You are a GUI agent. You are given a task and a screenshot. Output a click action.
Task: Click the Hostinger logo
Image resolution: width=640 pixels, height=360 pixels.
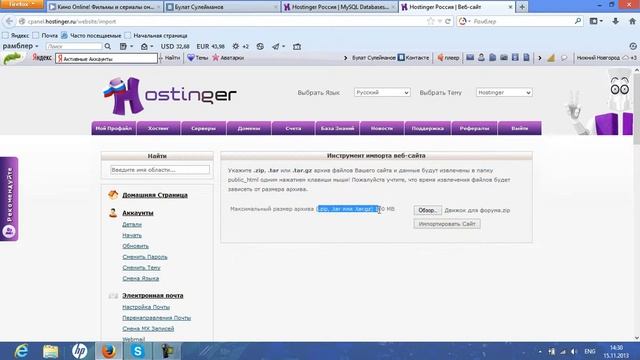pos(170,96)
